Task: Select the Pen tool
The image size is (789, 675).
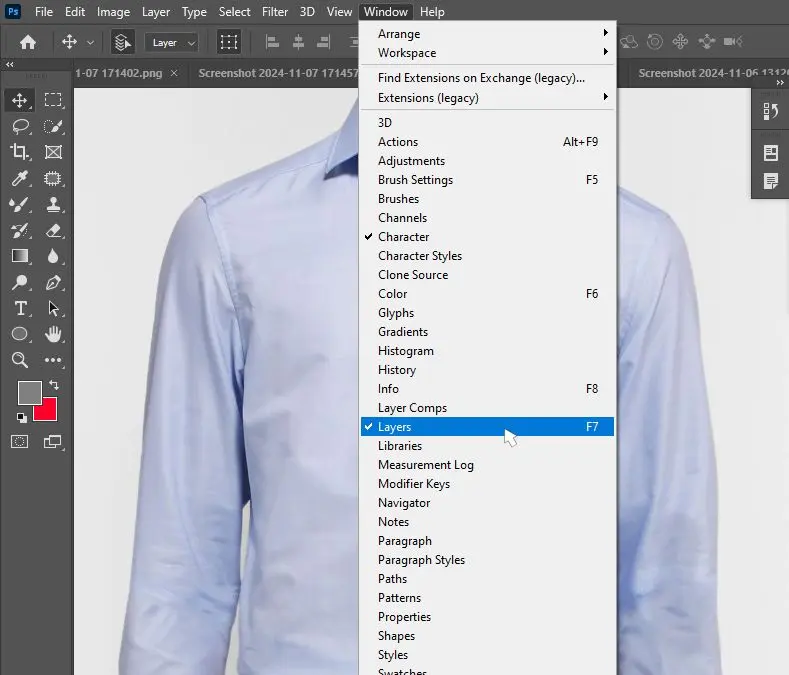Action: [x=53, y=282]
